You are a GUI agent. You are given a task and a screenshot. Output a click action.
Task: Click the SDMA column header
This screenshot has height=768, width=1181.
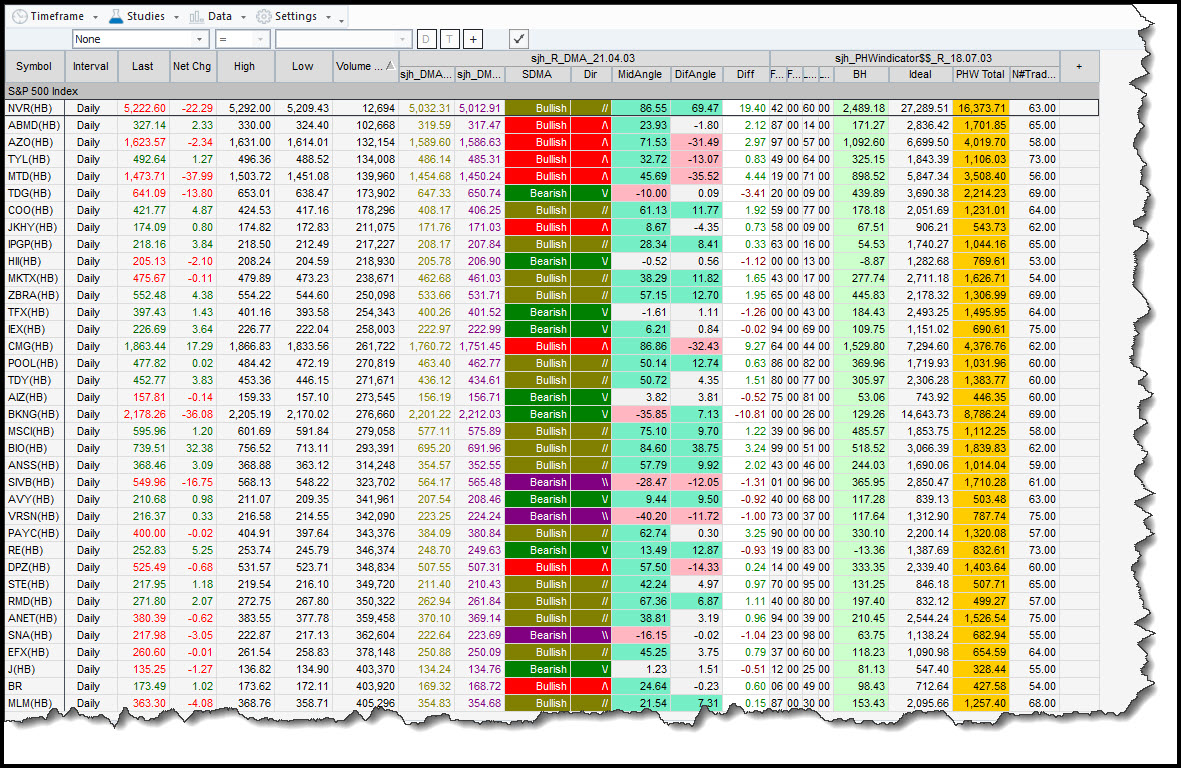click(537, 75)
